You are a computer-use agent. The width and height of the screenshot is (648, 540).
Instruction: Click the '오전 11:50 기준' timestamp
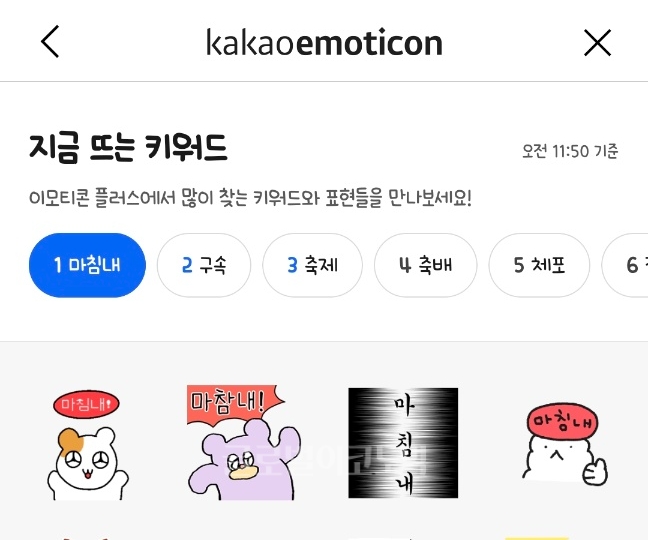[x=570, y=151]
